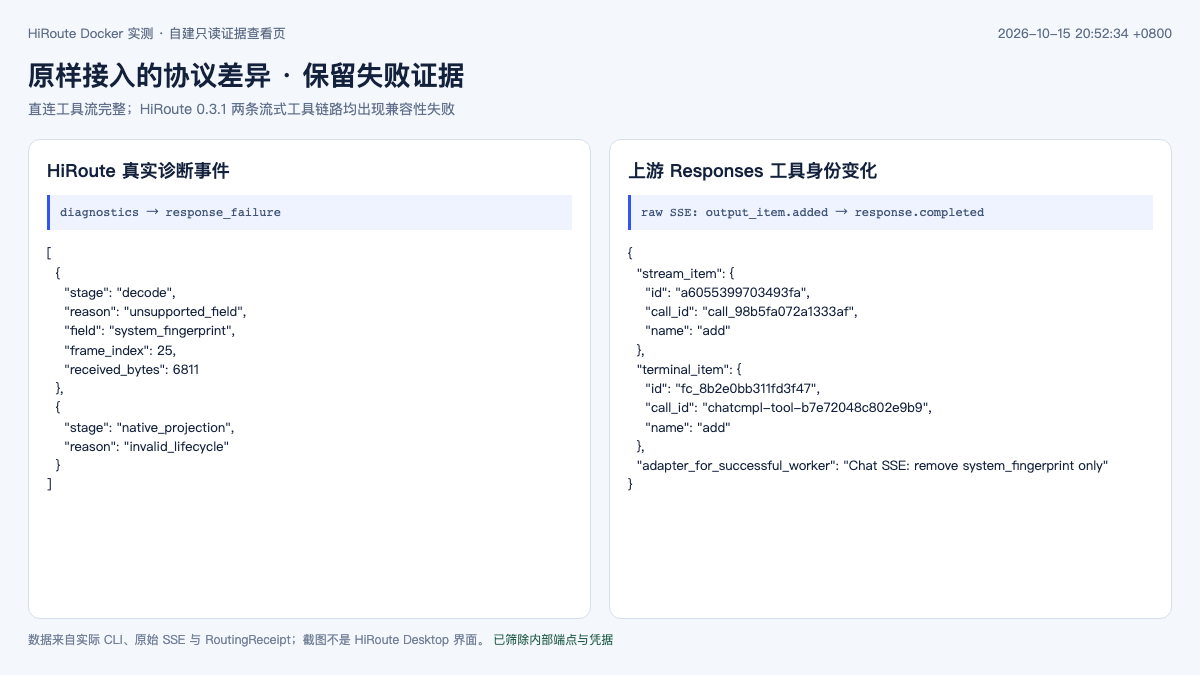Click the HiRoute 真实诊断事件 panel heading
This screenshot has width=1200, height=675.
click(x=138, y=171)
